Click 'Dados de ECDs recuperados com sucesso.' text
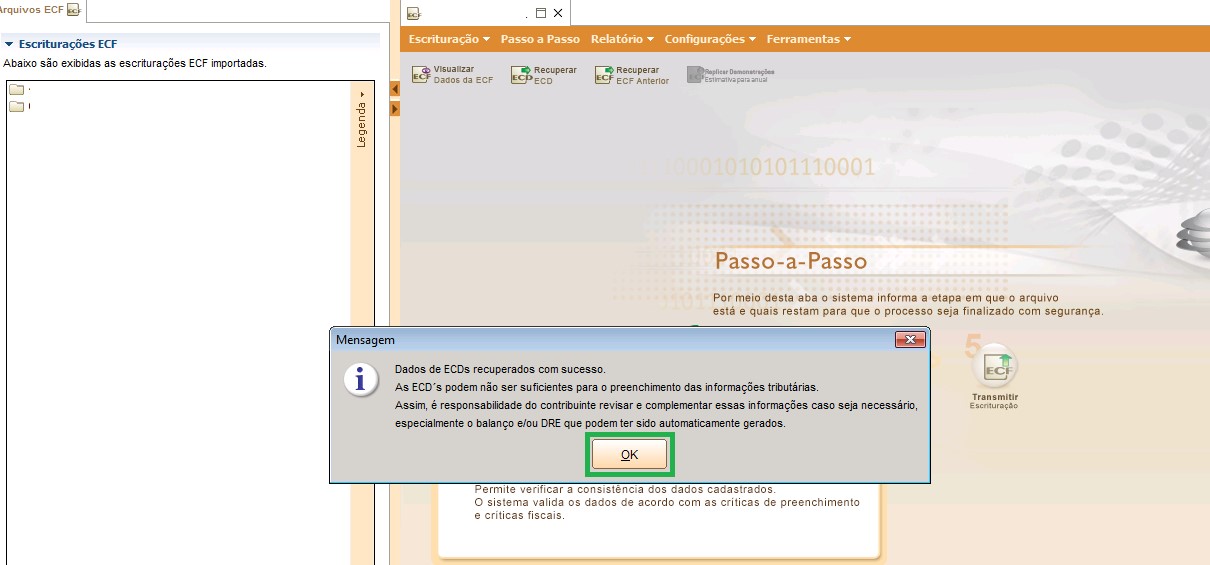The image size is (1210, 565). click(500, 369)
